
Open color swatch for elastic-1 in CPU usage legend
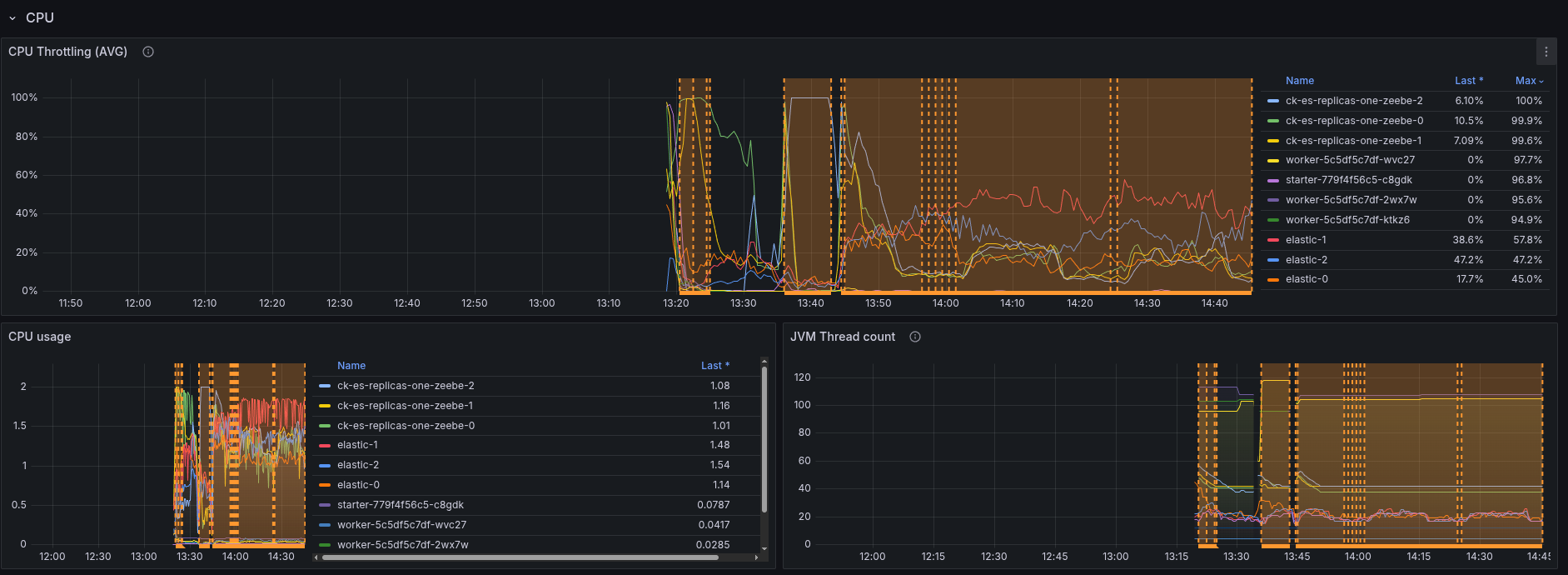325,445
